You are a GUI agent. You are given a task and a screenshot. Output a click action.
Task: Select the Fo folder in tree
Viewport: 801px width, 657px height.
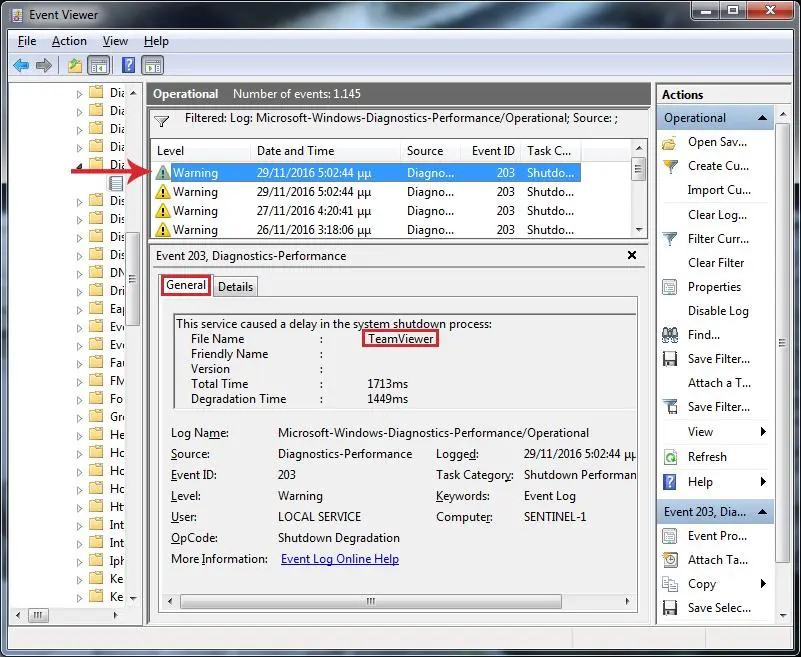tap(106, 399)
